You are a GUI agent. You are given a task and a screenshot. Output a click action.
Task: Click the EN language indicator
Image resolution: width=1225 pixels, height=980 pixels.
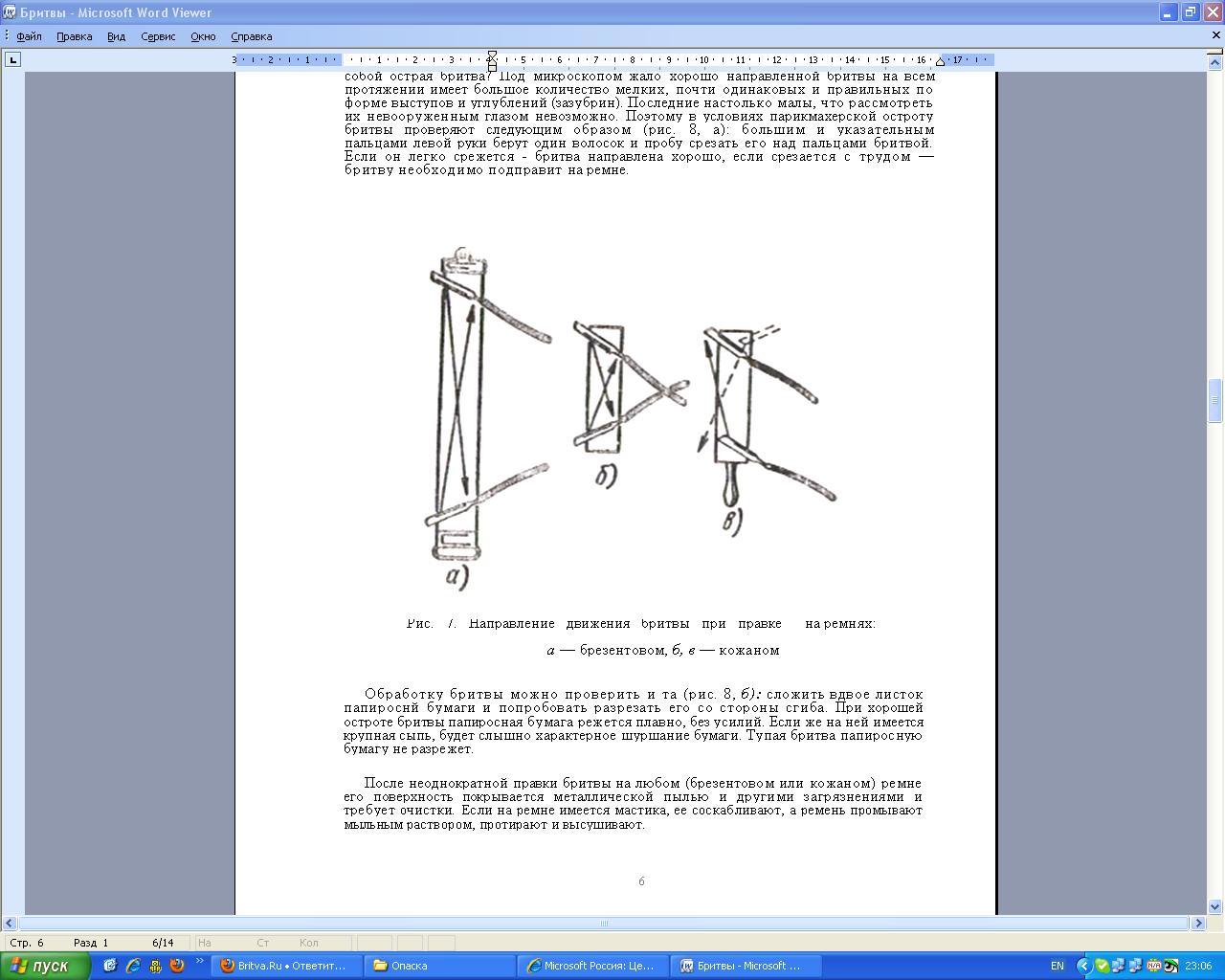coord(1058,966)
